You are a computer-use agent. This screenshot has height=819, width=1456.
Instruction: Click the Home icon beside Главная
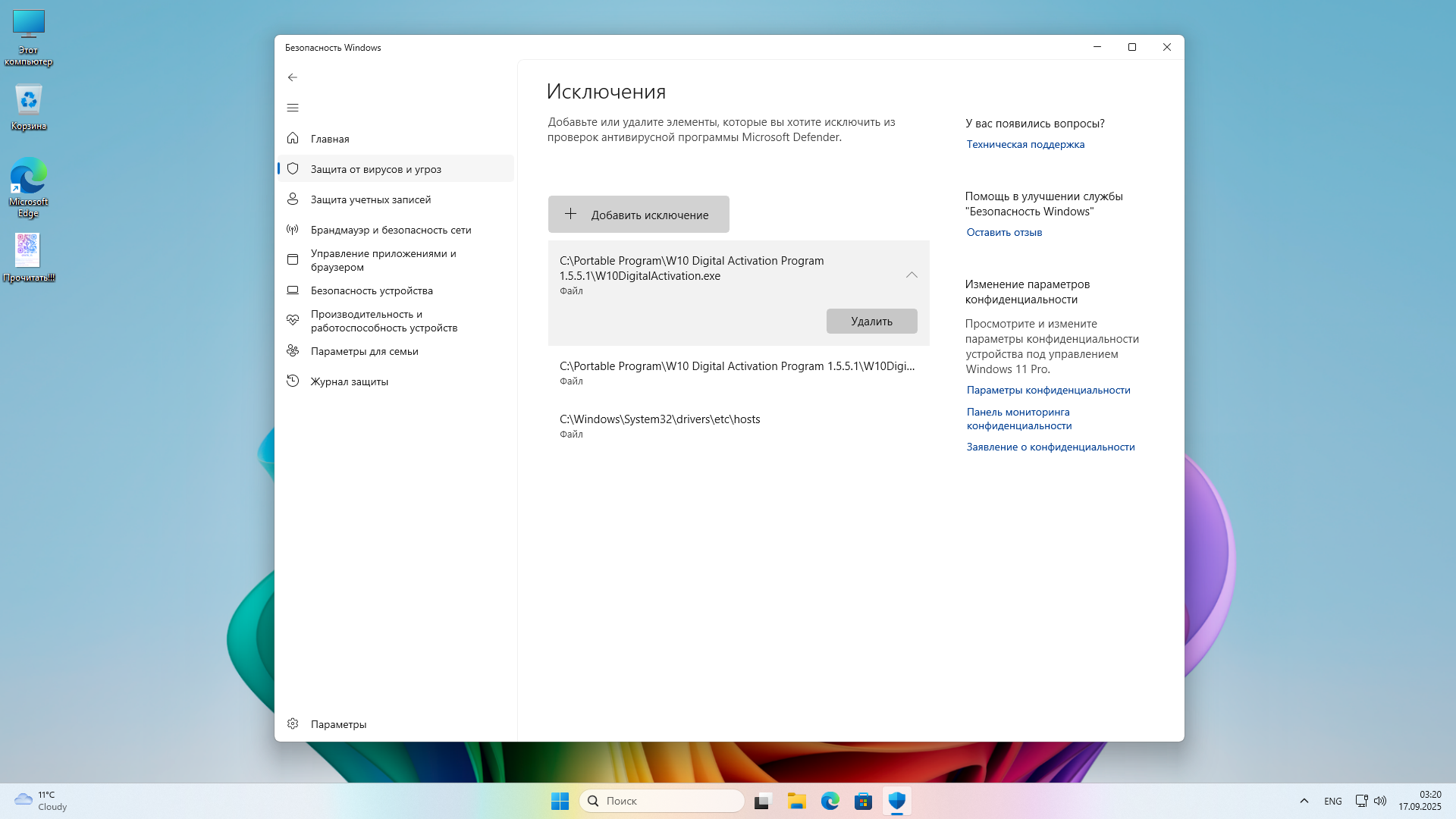293,138
